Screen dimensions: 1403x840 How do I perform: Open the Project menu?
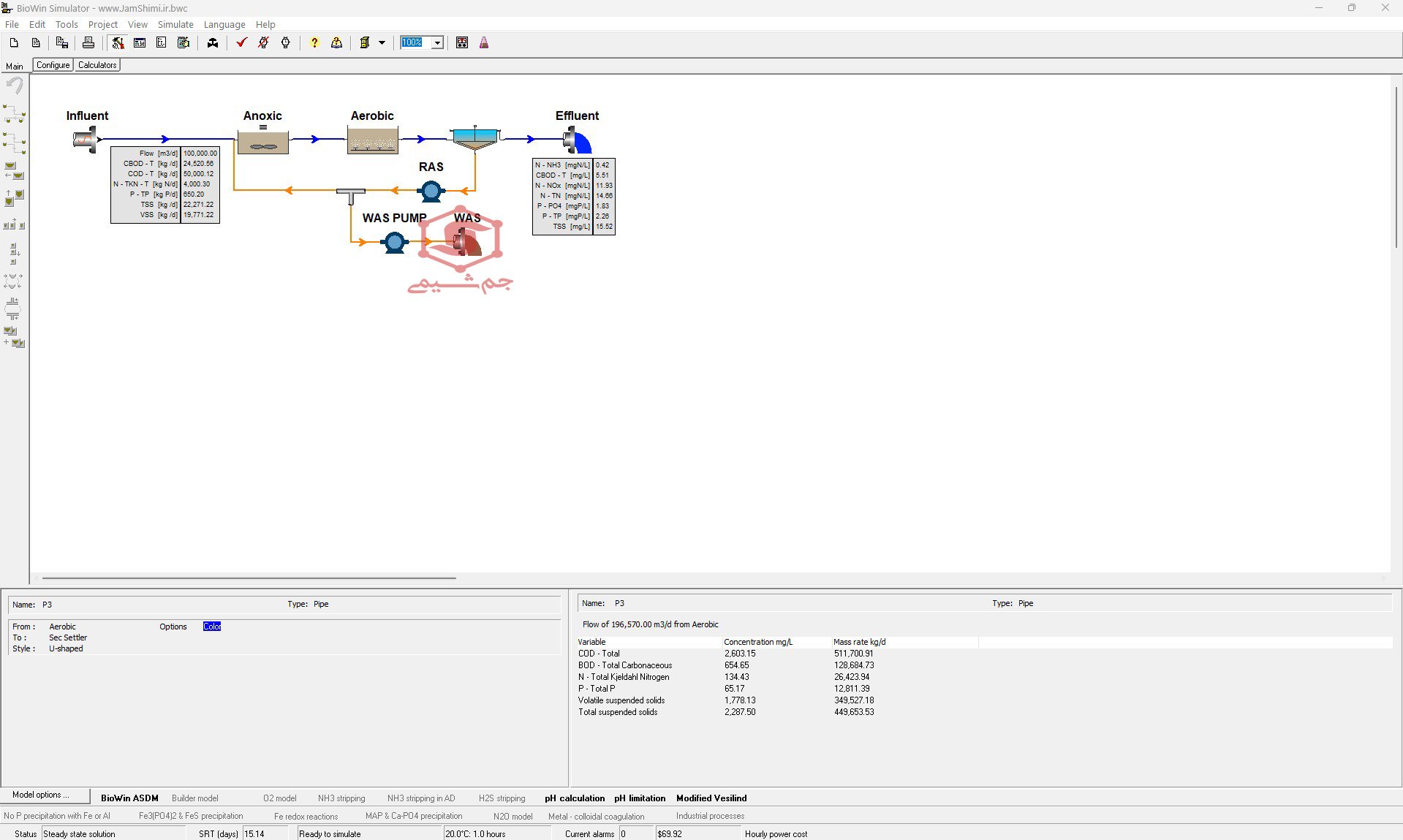pyautogui.click(x=103, y=24)
